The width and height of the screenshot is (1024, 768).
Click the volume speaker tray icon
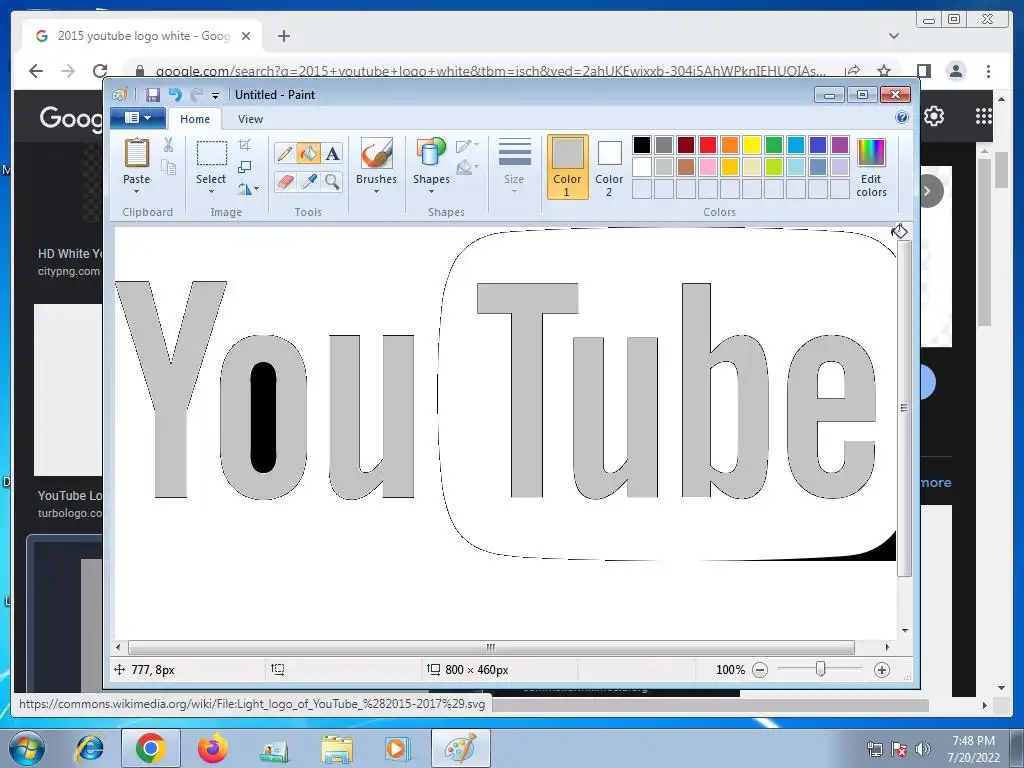[923, 749]
